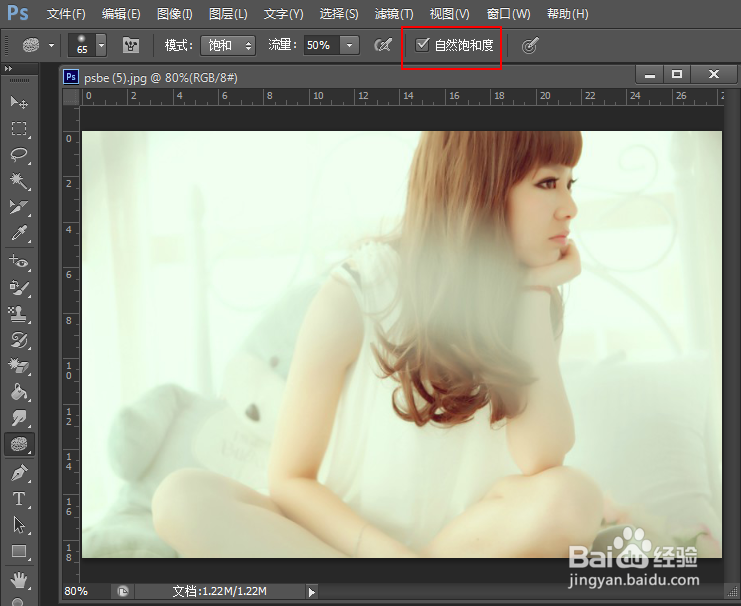Image resolution: width=741 pixels, height=606 pixels.
Task: Click the ruler origin corner box
Action: coord(71,96)
